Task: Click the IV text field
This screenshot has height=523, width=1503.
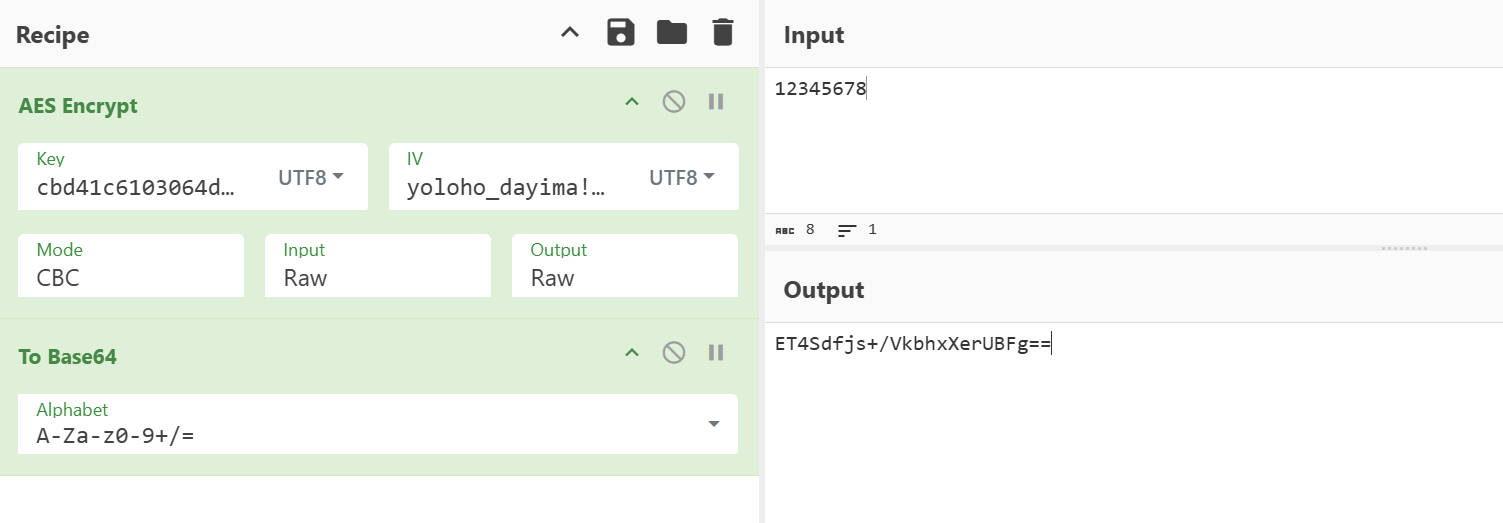Action: point(506,188)
